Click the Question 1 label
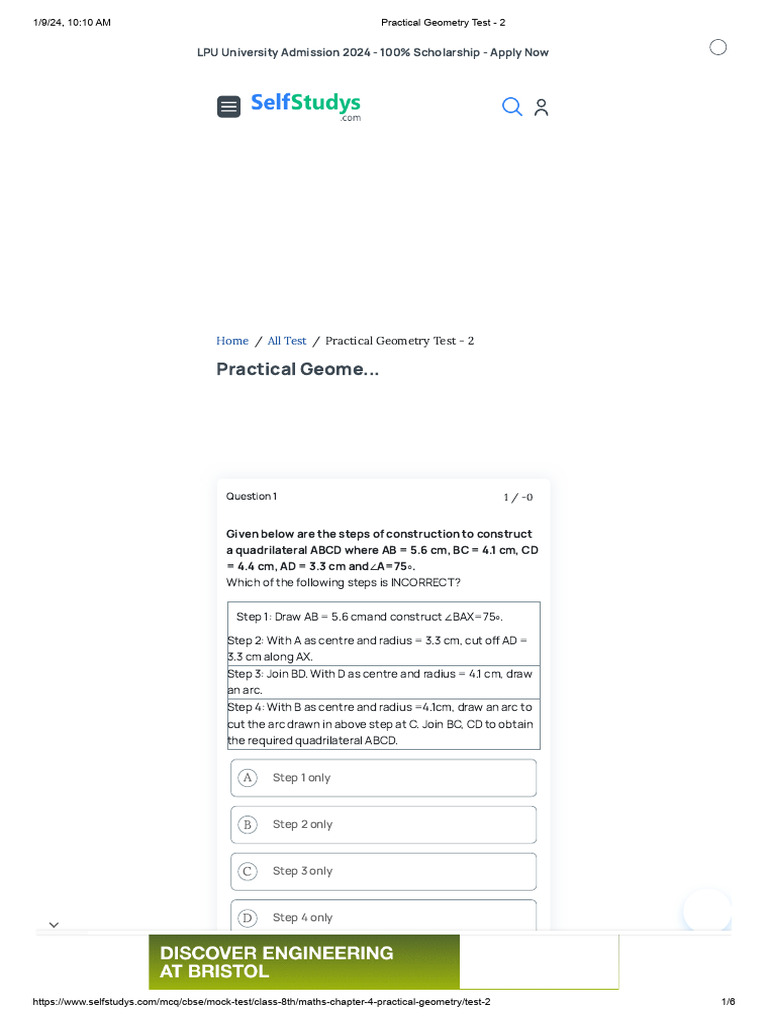Viewport: 768px width, 1024px height. 251,497
